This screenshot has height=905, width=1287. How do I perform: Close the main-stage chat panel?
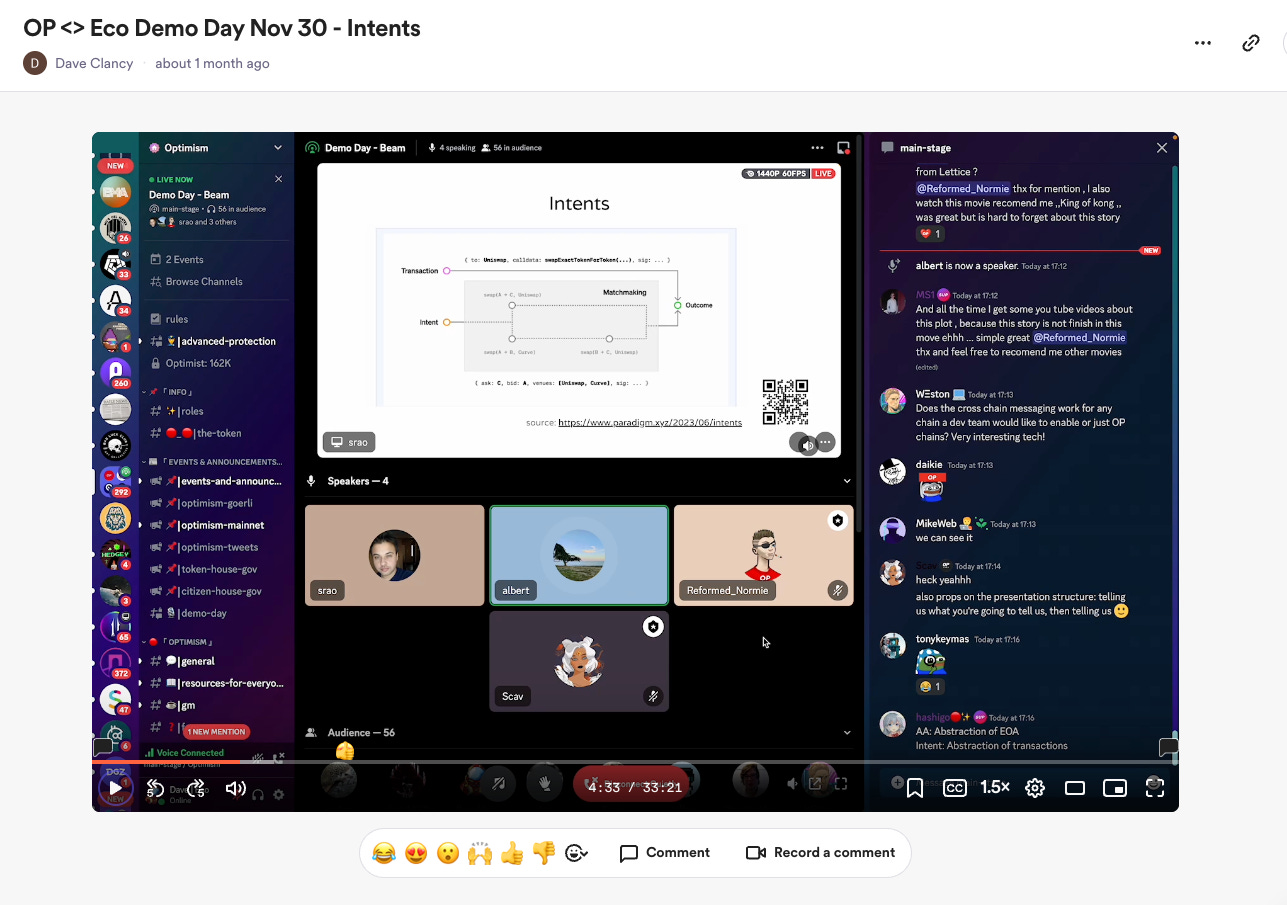coord(1162,148)
